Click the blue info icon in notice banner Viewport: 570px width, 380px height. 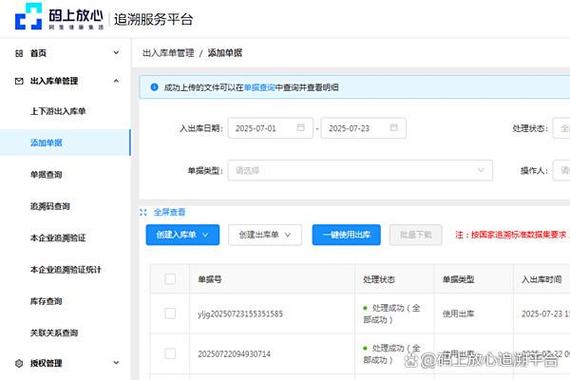[x=154, y=87]
